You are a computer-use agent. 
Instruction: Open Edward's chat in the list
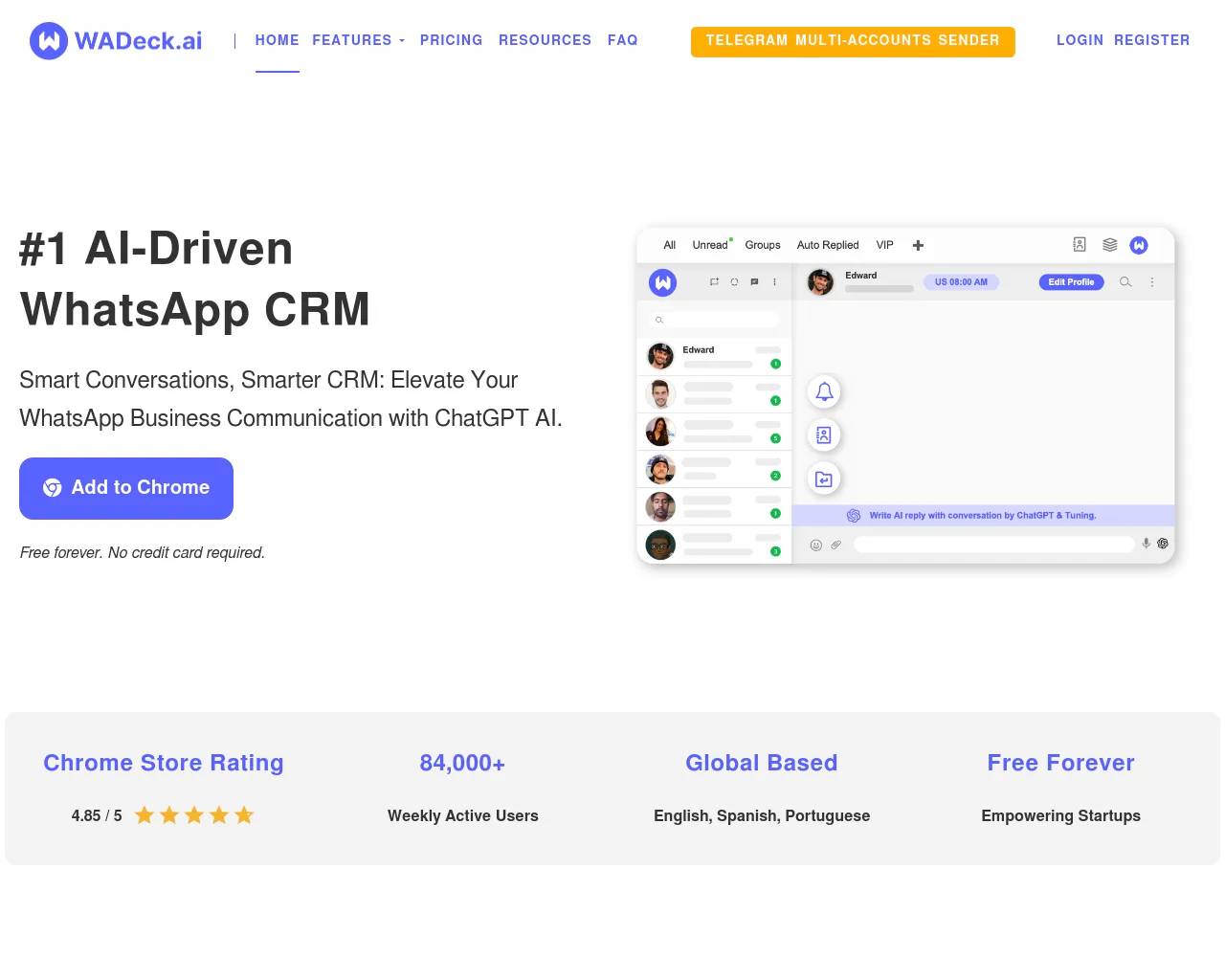pos(714,356)
